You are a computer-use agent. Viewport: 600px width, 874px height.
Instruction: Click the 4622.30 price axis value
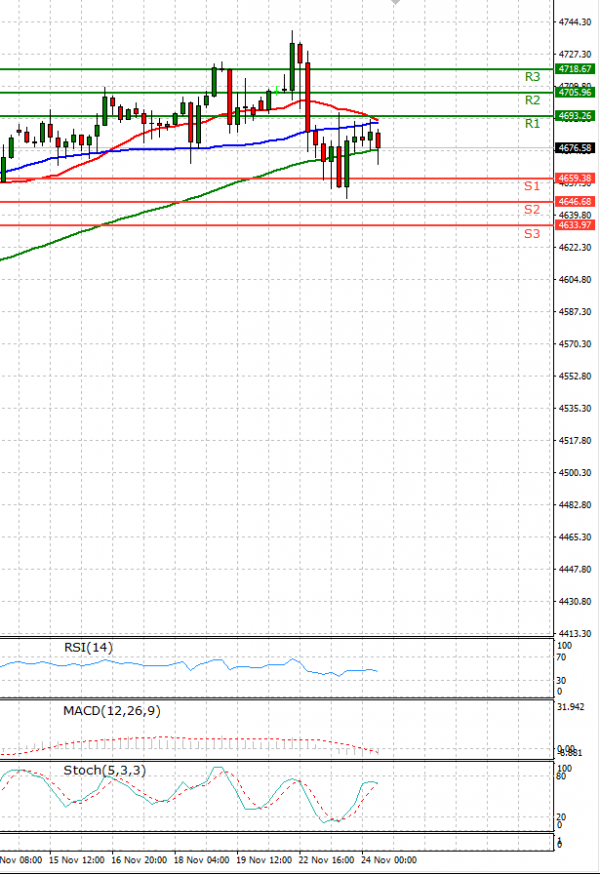(575, 247)
